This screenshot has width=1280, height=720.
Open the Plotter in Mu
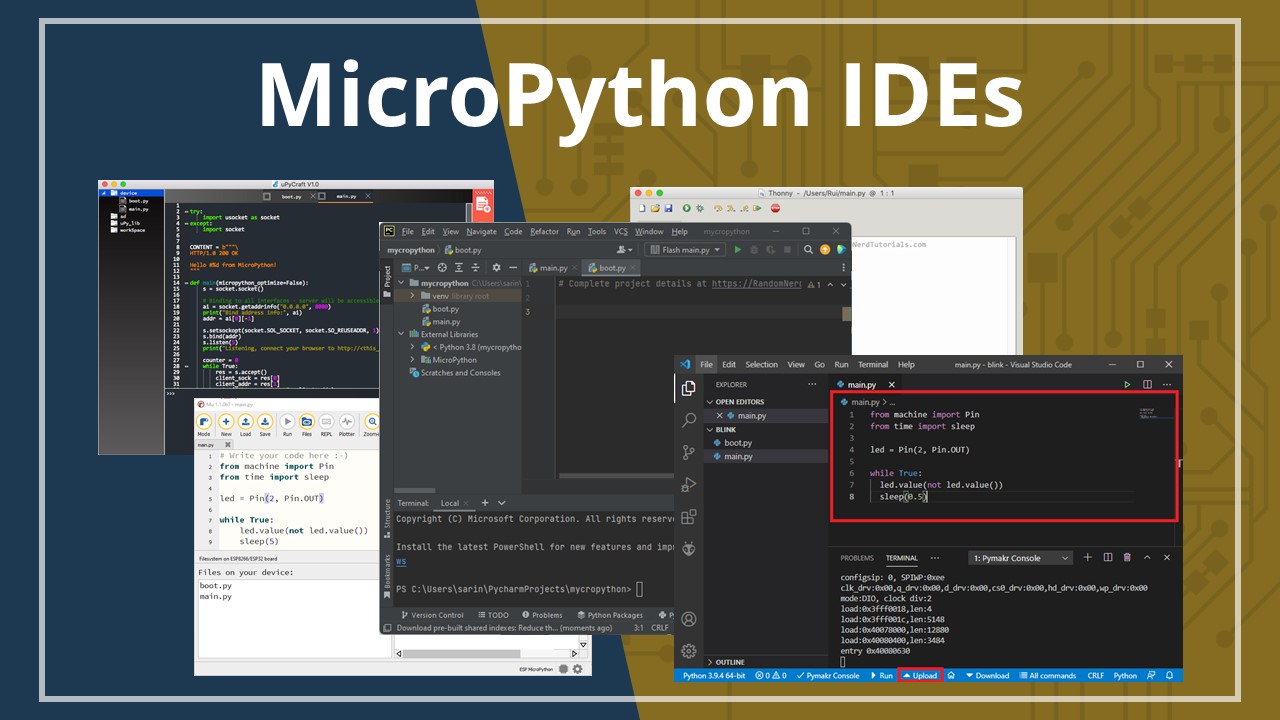point(347,422)
